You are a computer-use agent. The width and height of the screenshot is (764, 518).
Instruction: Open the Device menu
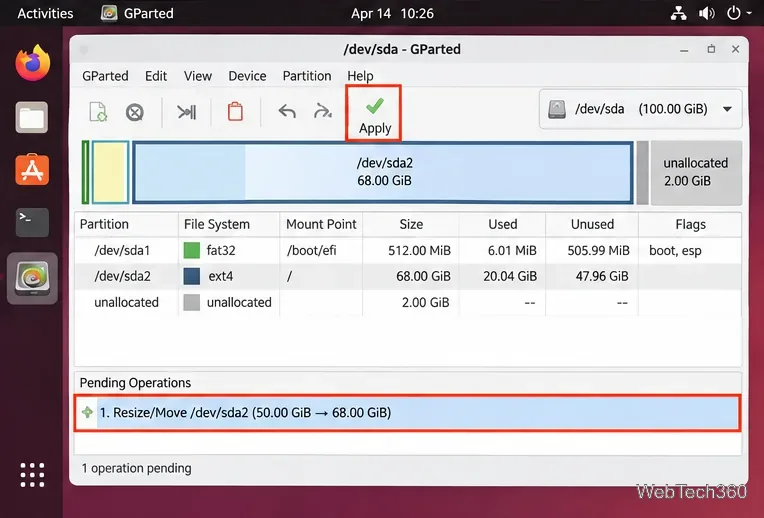point(248,76)
